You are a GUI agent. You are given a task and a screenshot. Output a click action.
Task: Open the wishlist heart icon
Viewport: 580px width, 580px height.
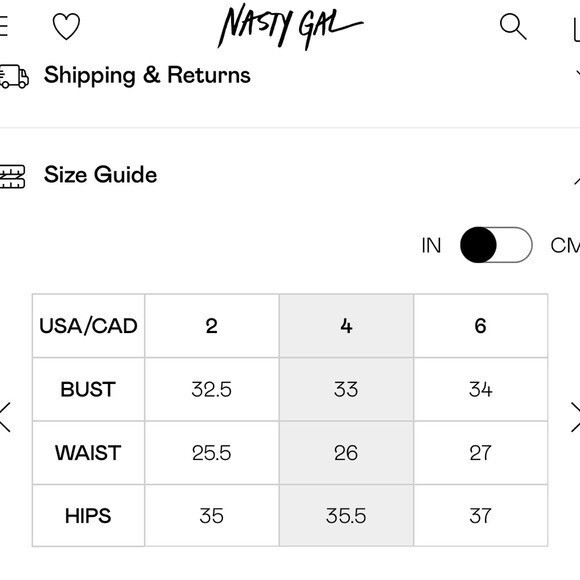click(66, 26)
